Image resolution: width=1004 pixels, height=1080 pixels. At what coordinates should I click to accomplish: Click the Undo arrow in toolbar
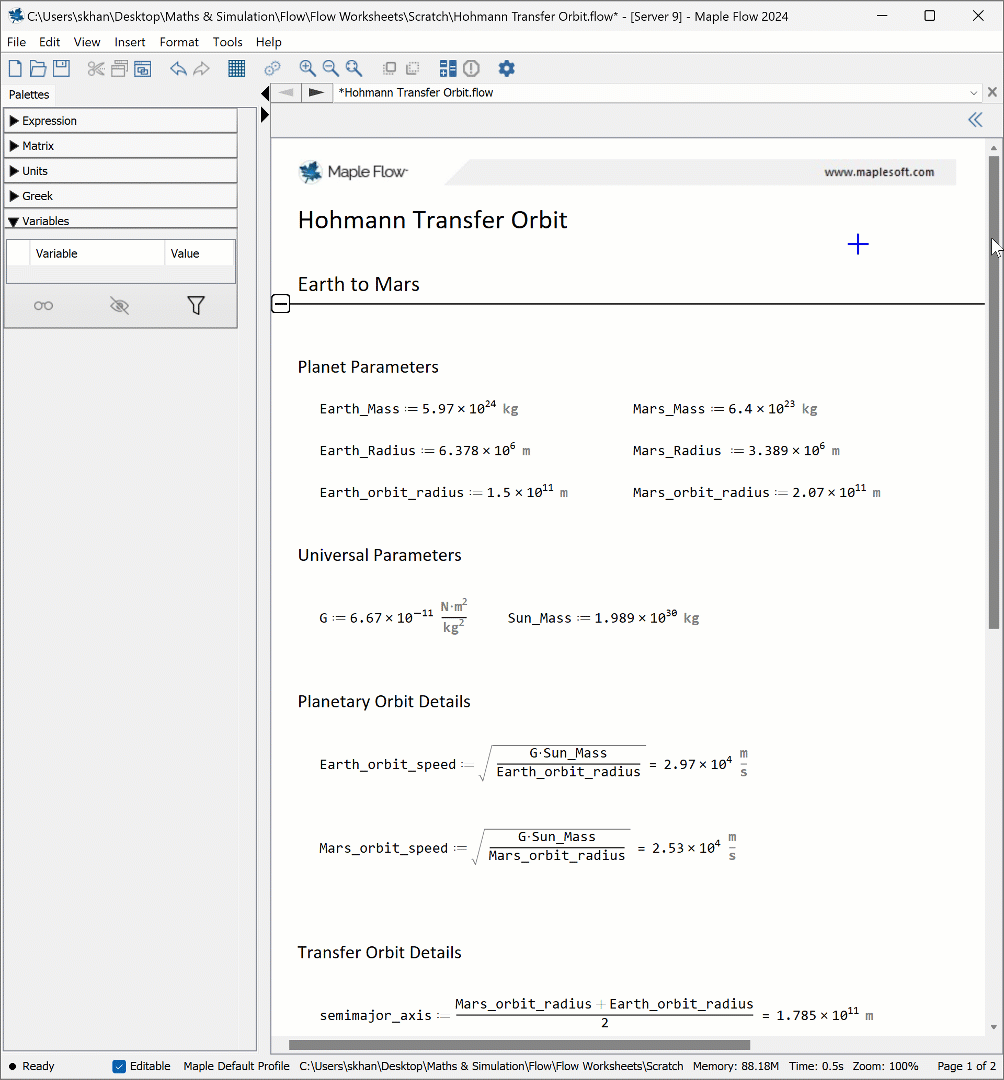(178, 68)
